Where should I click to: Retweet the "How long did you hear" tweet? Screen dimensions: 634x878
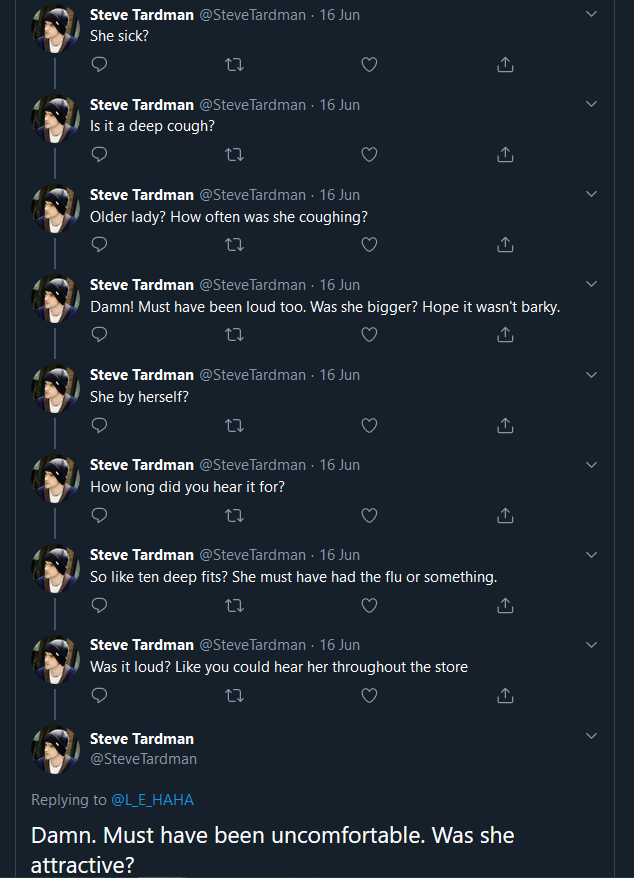[235, 515]
